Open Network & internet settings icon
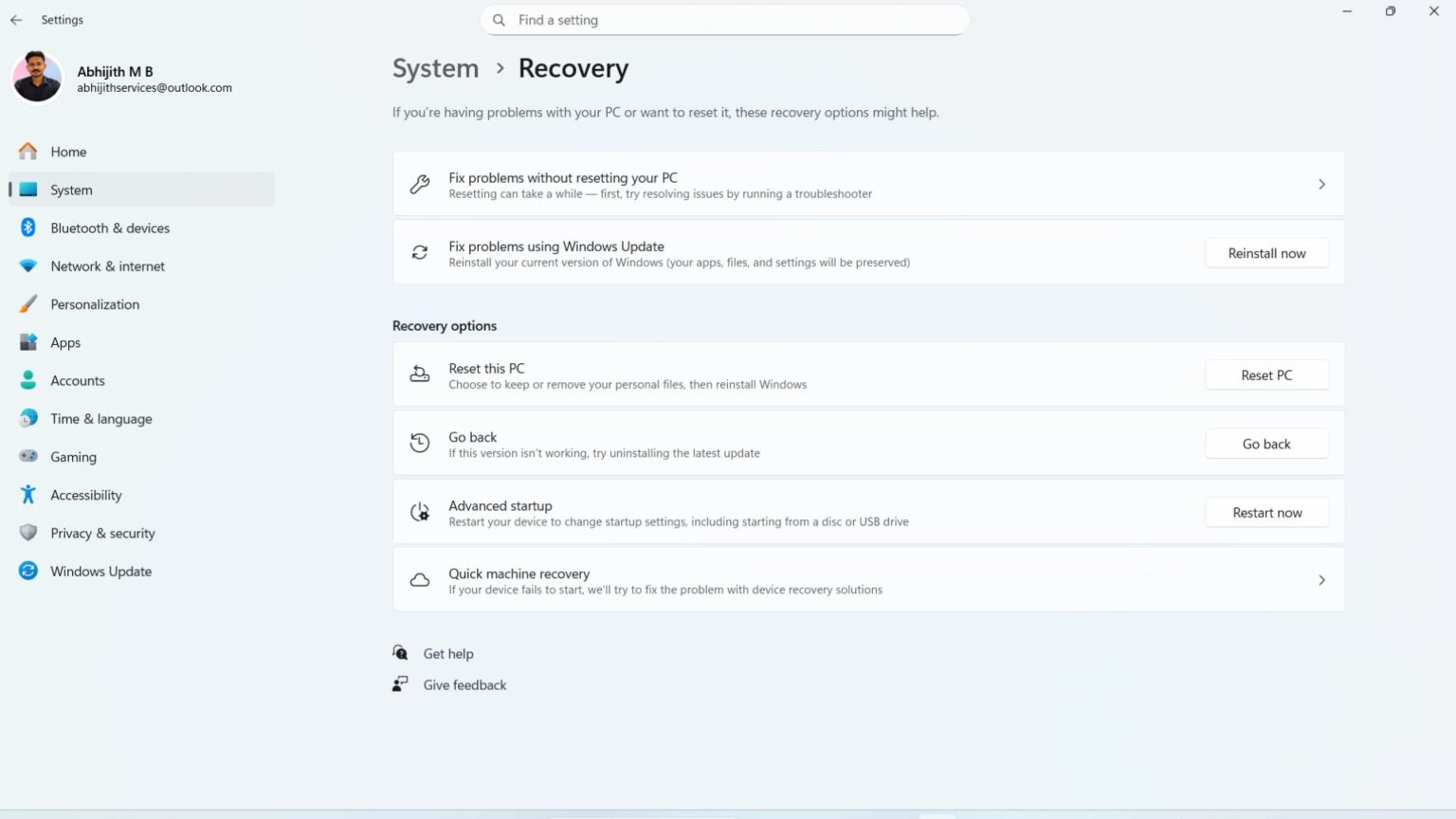 click(27, 265)
